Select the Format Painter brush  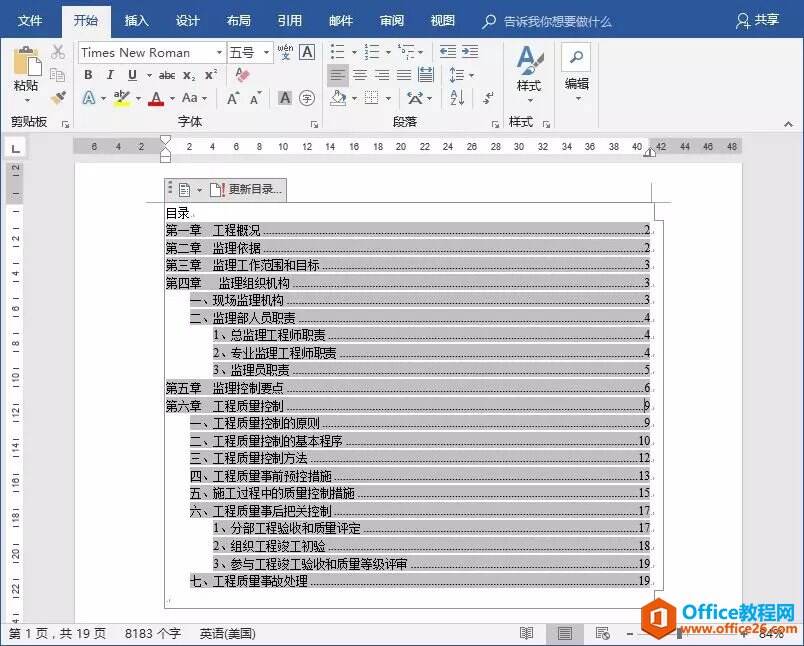coord(58,97)
